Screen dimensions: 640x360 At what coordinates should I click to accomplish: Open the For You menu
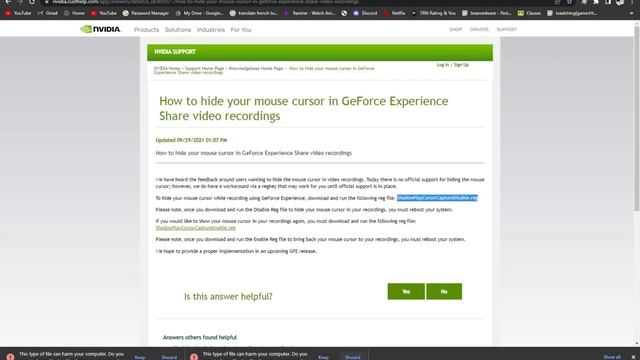pyautogui.click(x=241, y=30)
